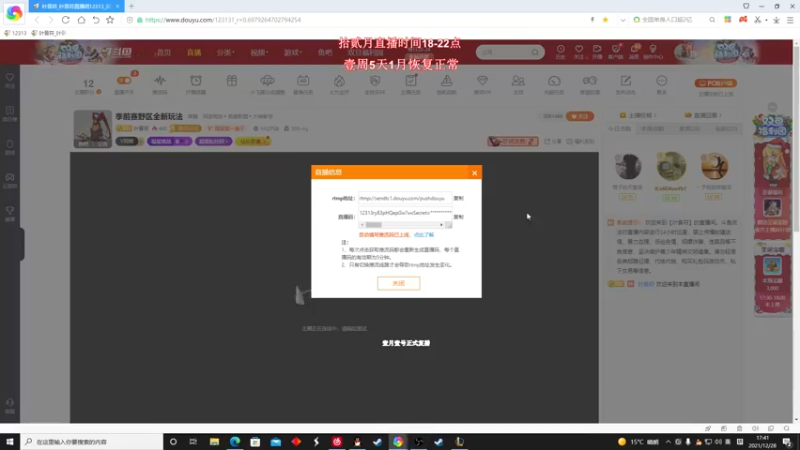This screenshot has width=800, height=450.
Task: Open the 主播投稿 link in right panel
Action: pos(638,115)
